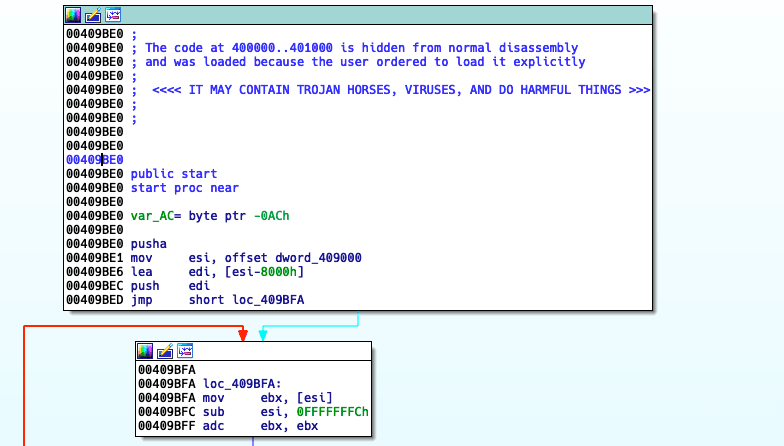Viewport: 784px width, 446px height.
Task: Click the edit comment pencil icon in start block
Action: pyautogui.click(x=93, y=15)
